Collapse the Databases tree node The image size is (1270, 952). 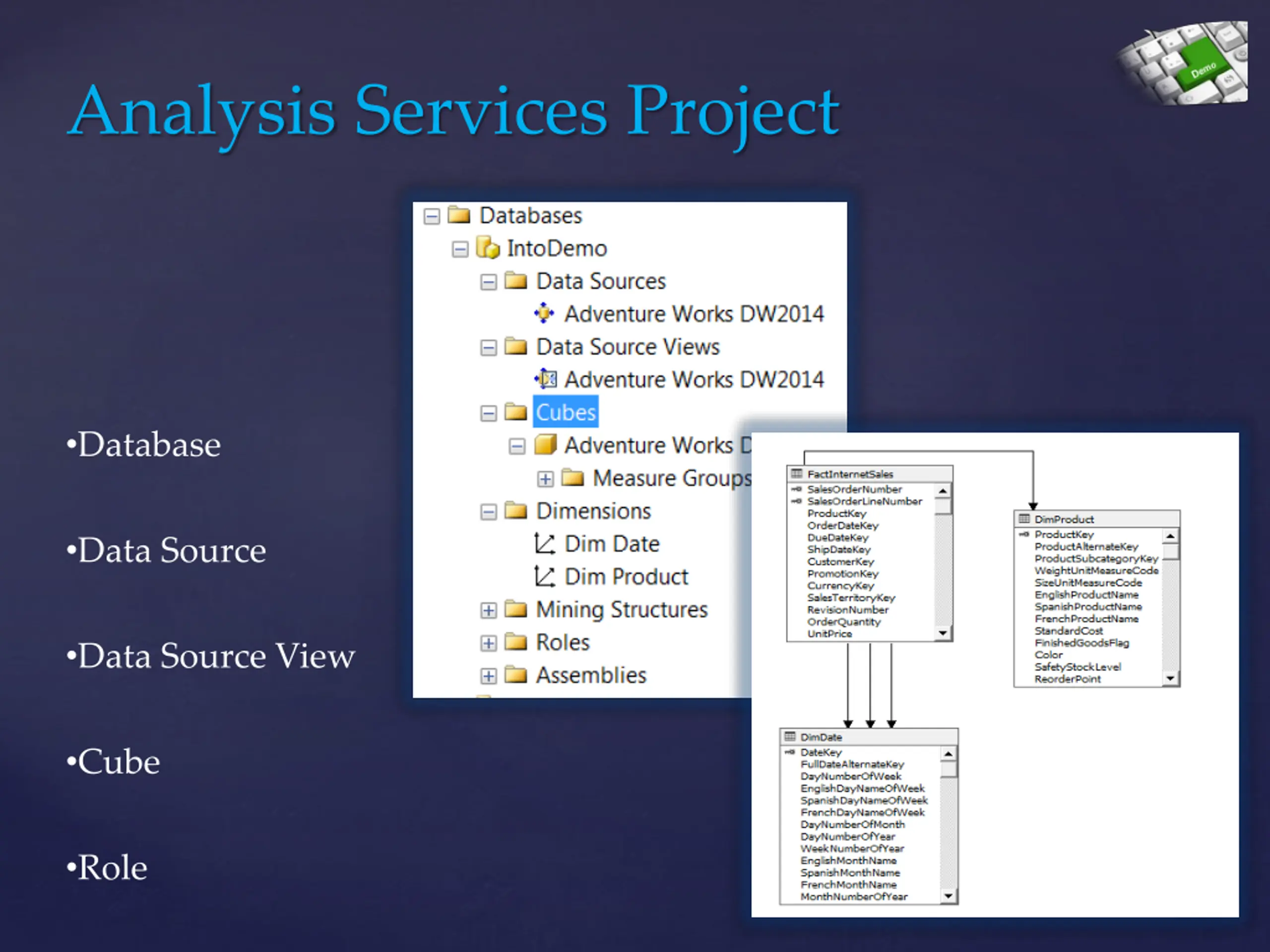point(432,216)
